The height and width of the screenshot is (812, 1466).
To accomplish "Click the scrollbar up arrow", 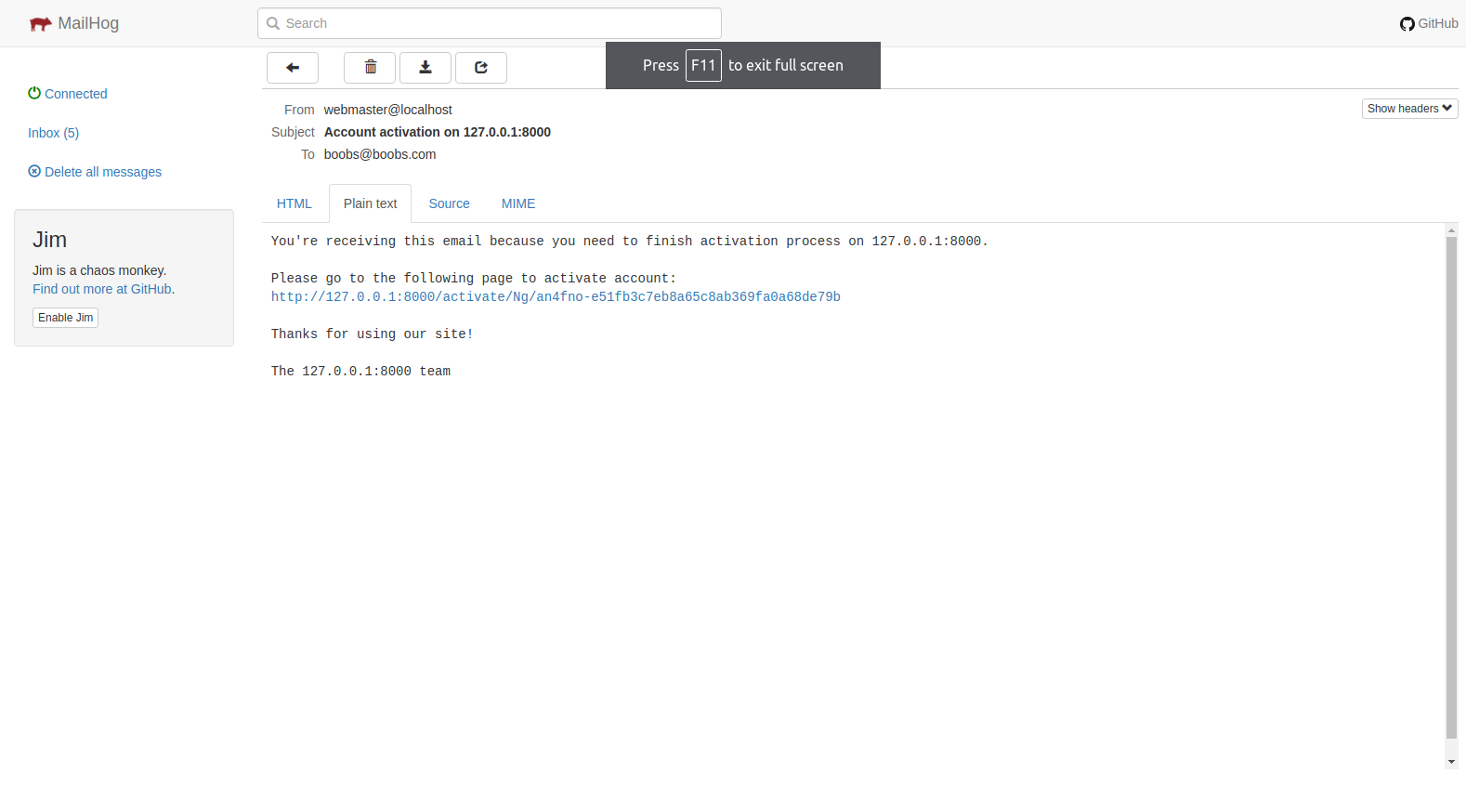I will pyautogui.click(x=1451, y=230).
